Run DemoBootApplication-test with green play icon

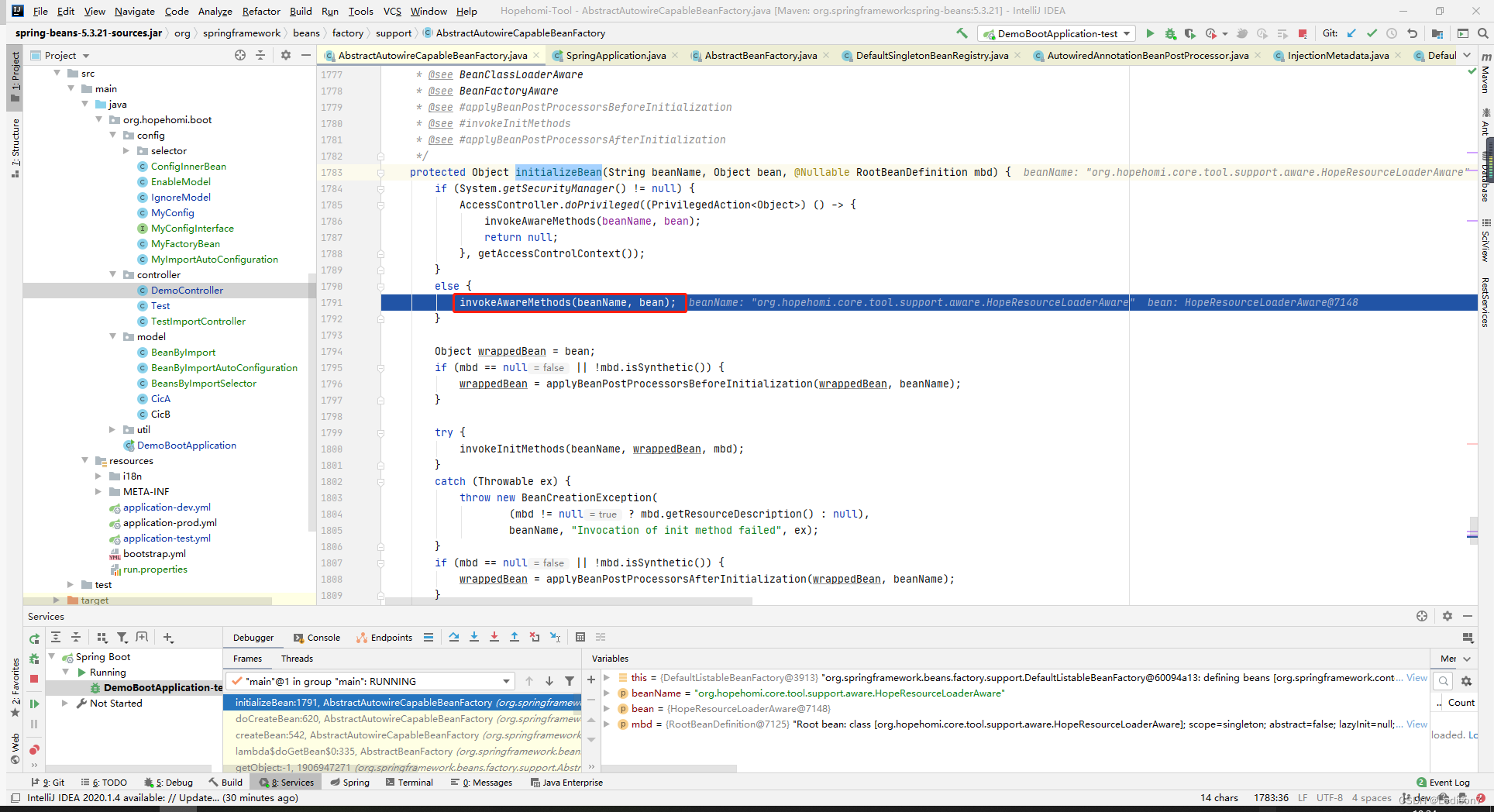(1150, 33)
